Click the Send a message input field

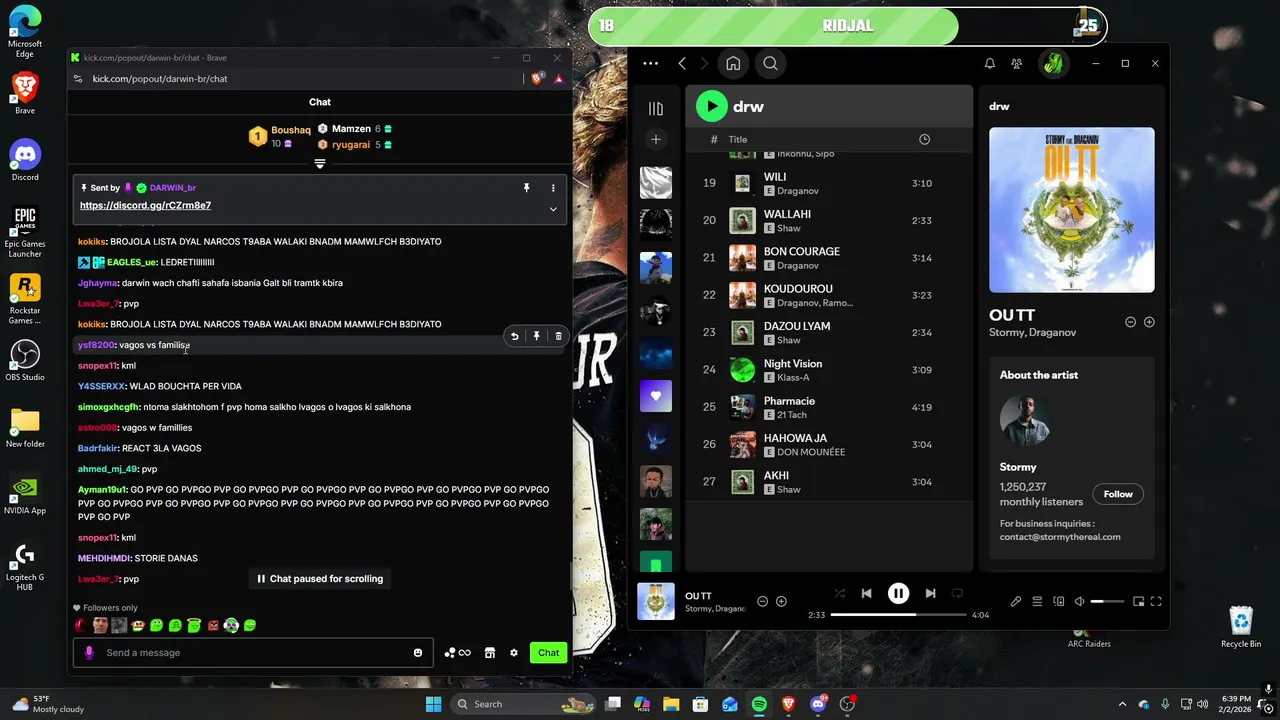(253, 653)
